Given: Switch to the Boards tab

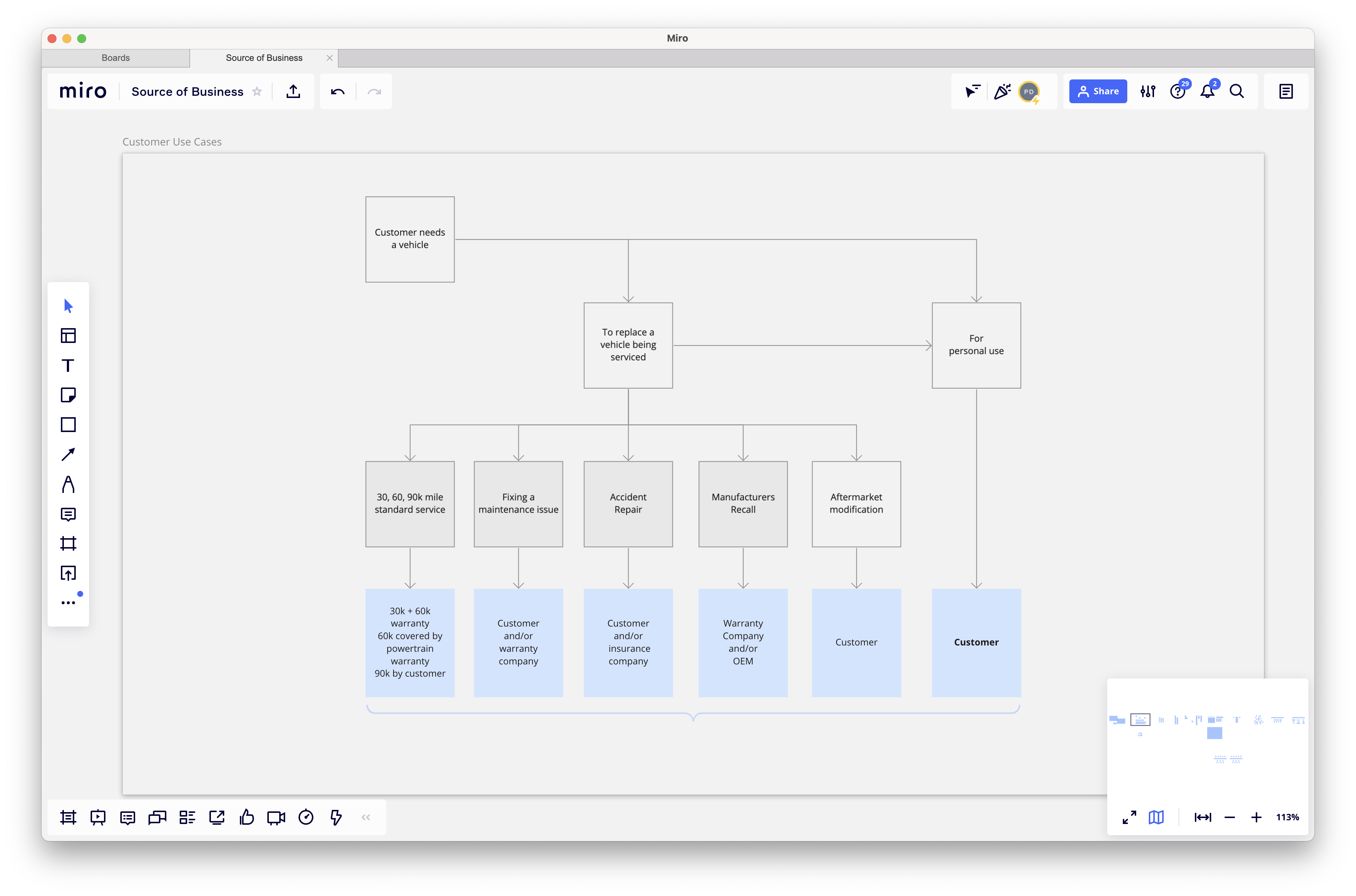Looking at the screenshot, I should [x=115, y=58].
